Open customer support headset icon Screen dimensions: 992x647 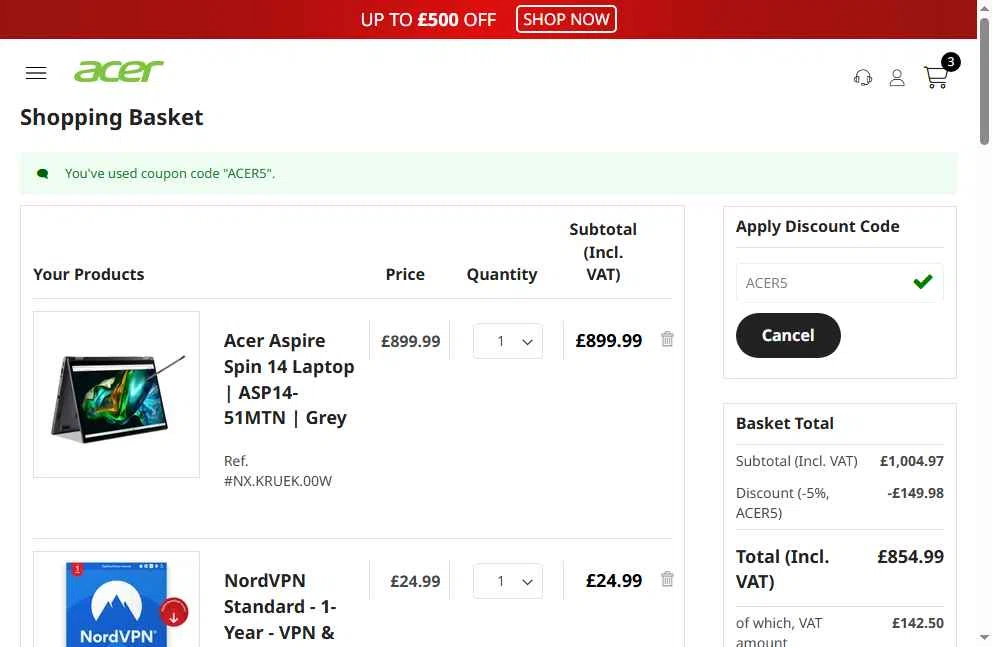tap(863, 78)
